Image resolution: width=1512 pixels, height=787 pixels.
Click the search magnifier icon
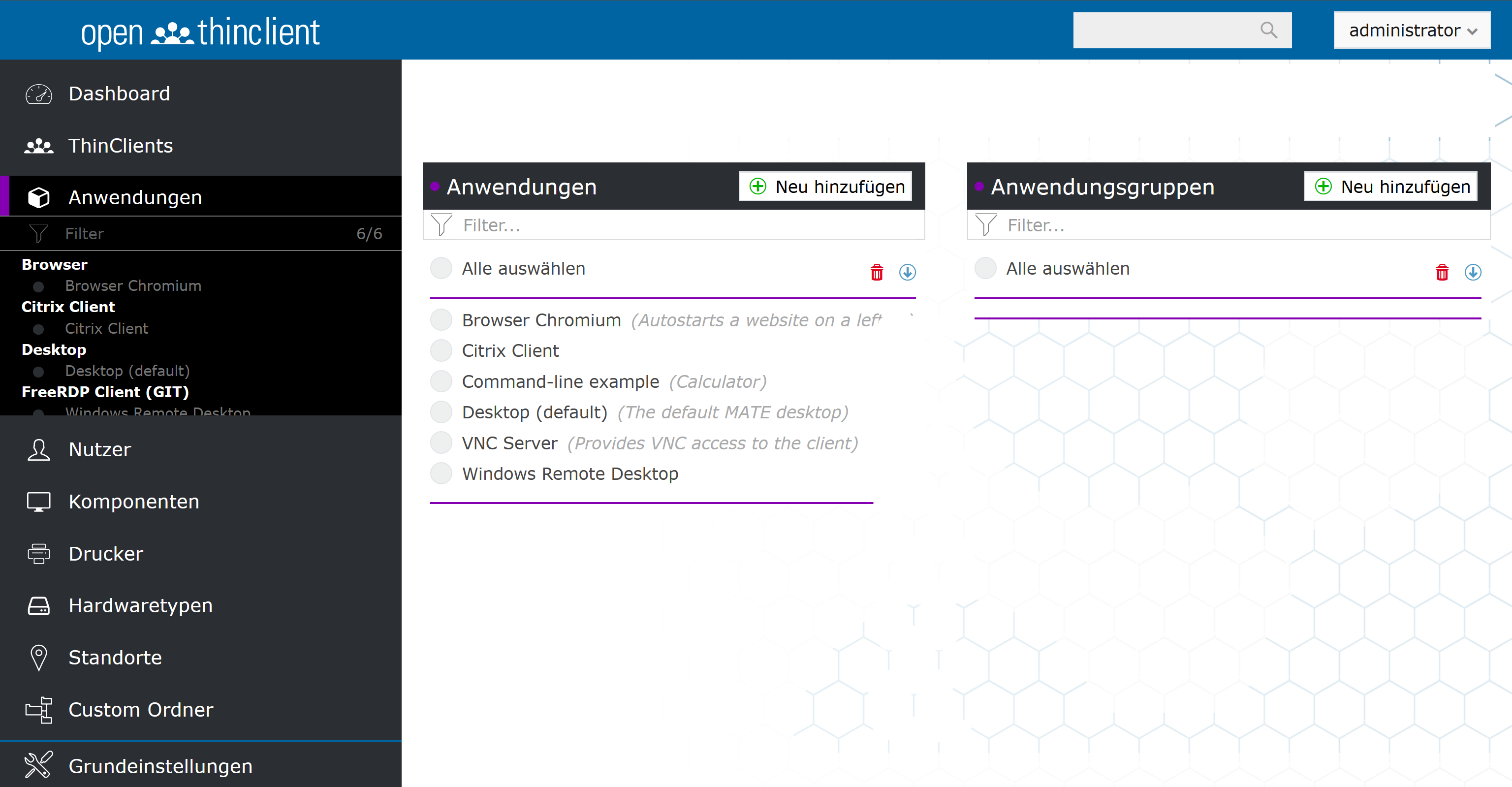coord(1268,30)
